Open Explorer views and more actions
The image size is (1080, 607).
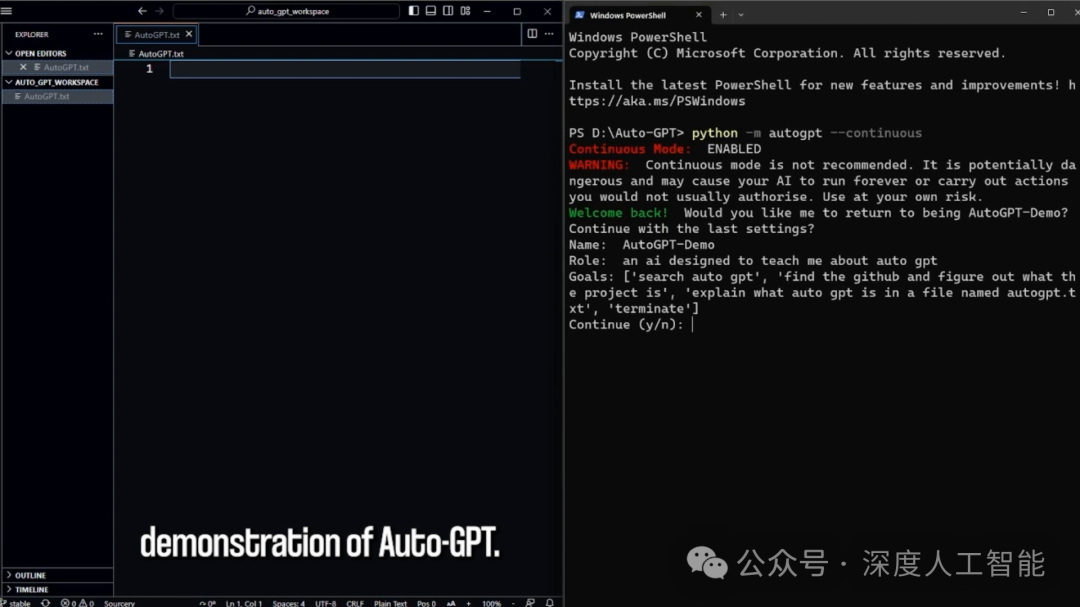tap(98, 34)
